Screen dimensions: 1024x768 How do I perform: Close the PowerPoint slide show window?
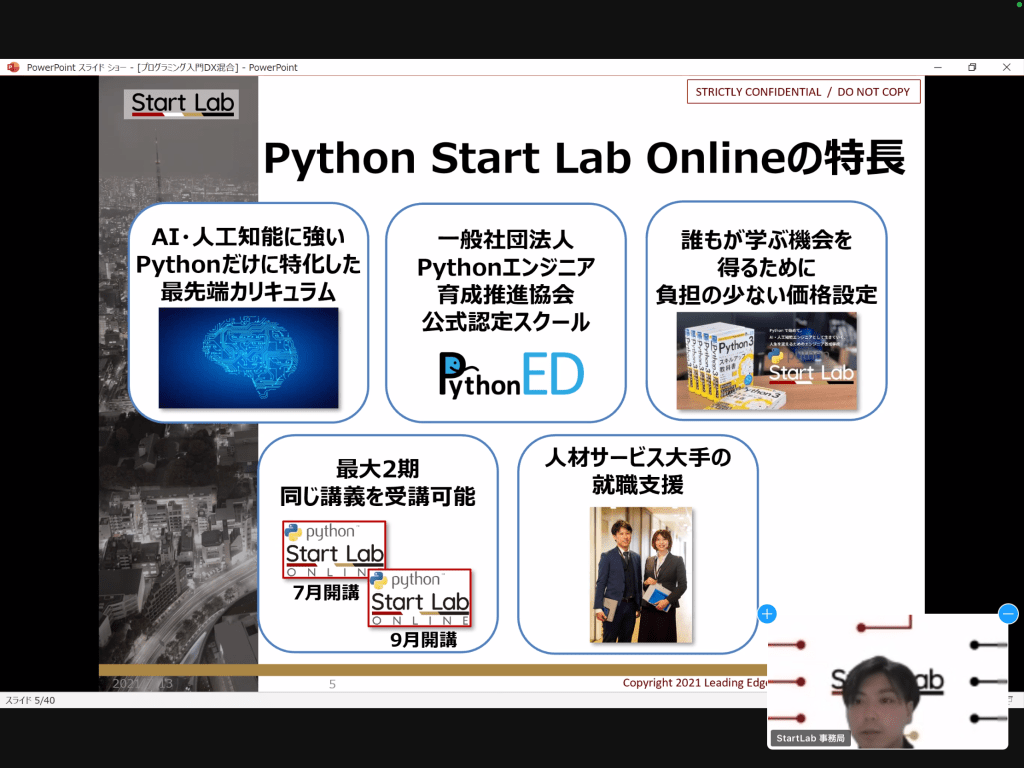(1004, 67)
